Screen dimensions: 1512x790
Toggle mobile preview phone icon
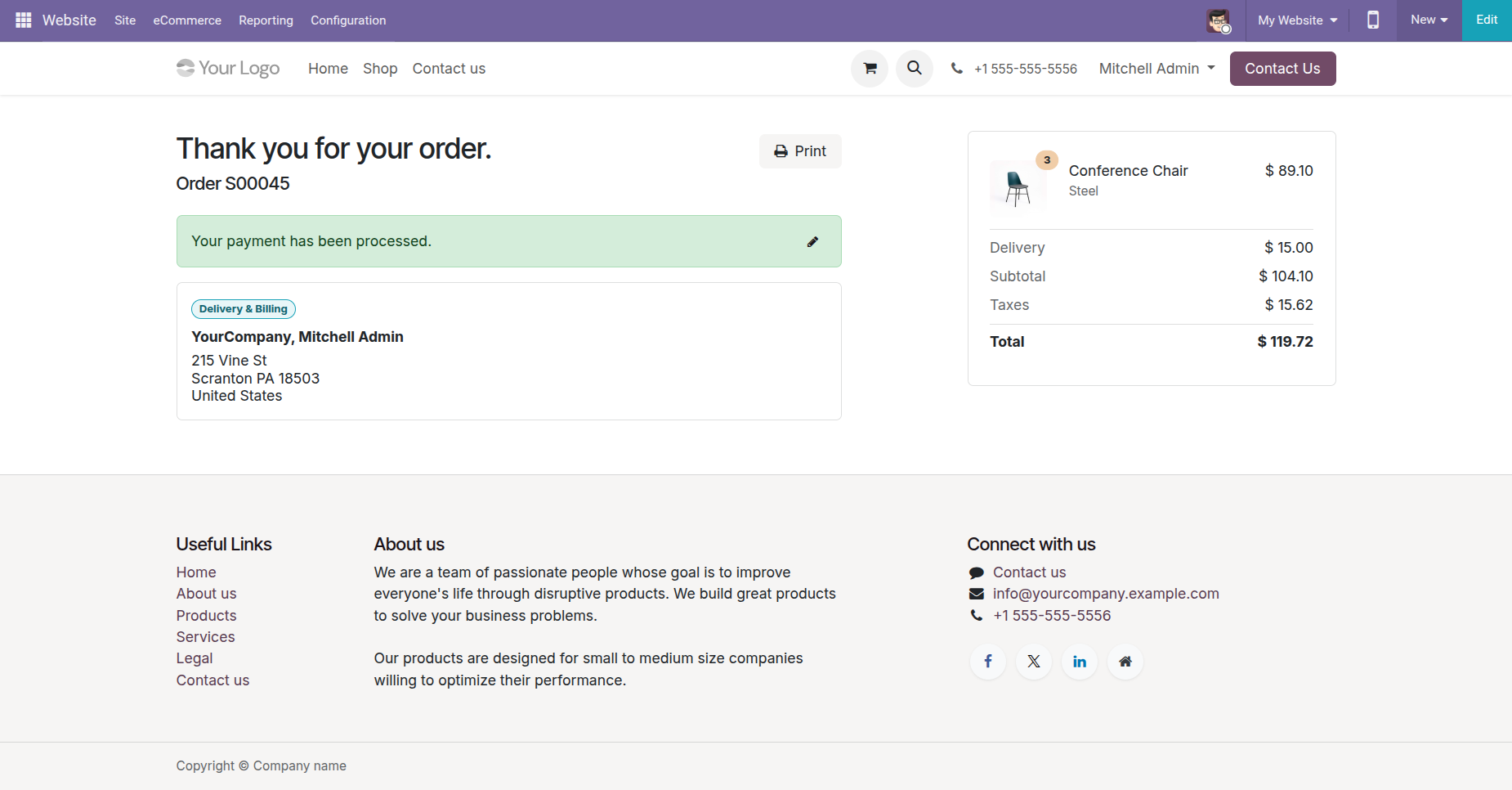pyautogui.click(x=1373, y=20)
